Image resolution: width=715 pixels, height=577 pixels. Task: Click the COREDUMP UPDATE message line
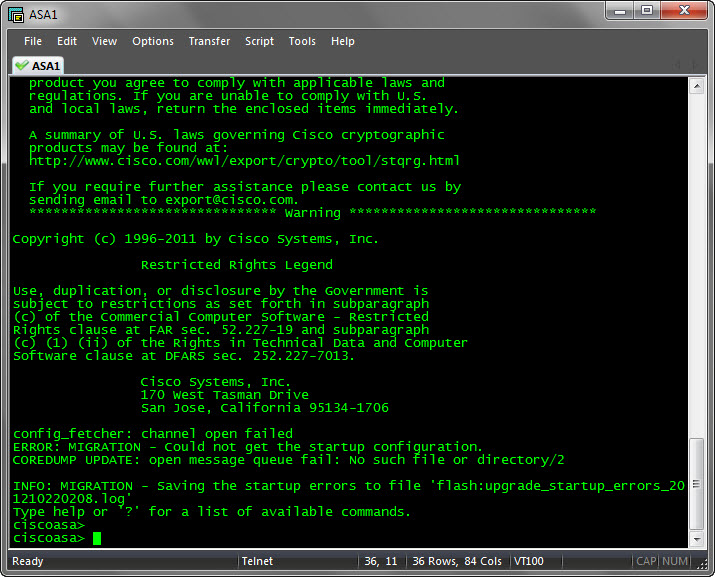click(x=288, y=460)
